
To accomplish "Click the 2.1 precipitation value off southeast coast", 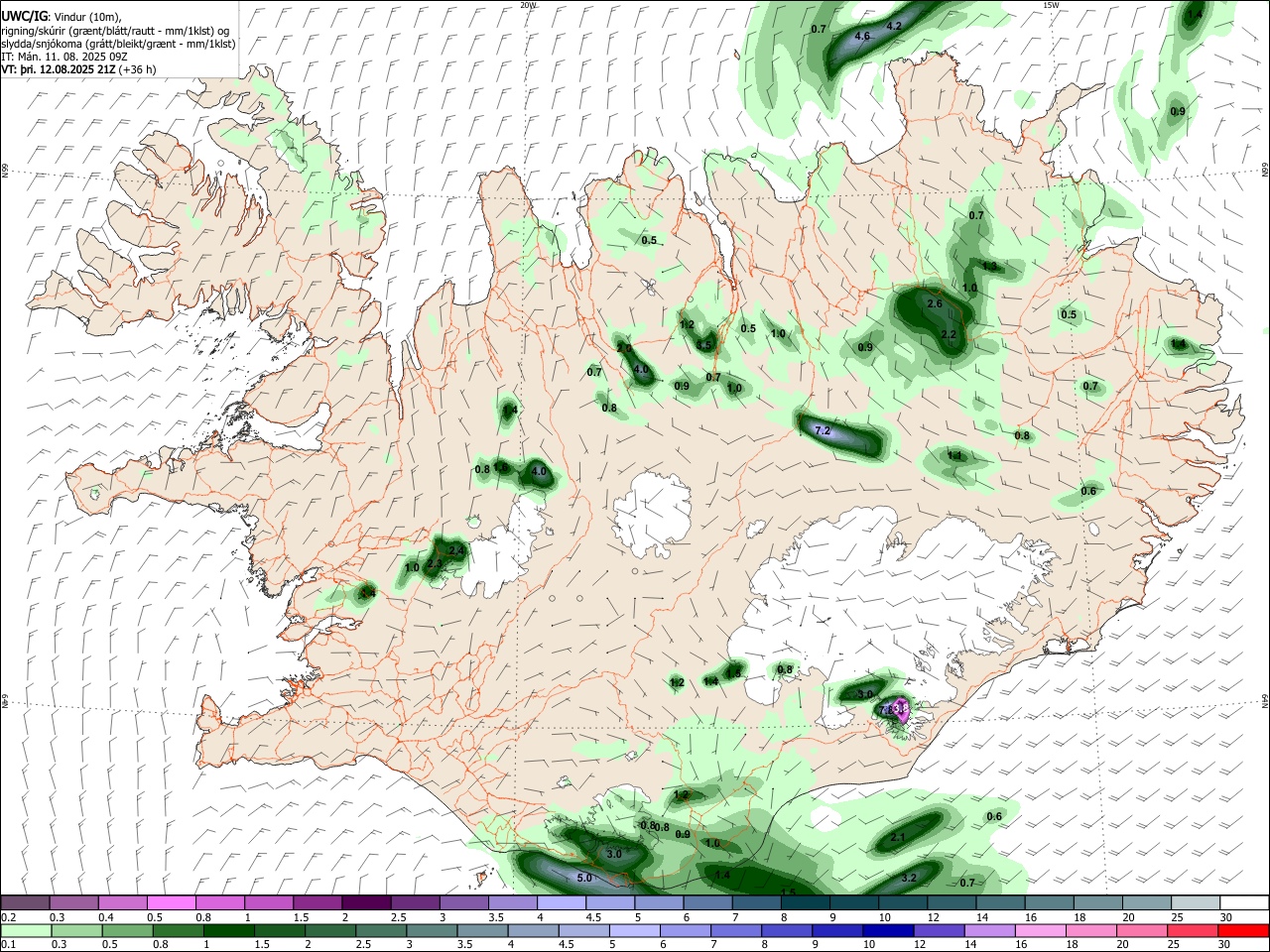I will pyautogui.click(x=898, y=838).
